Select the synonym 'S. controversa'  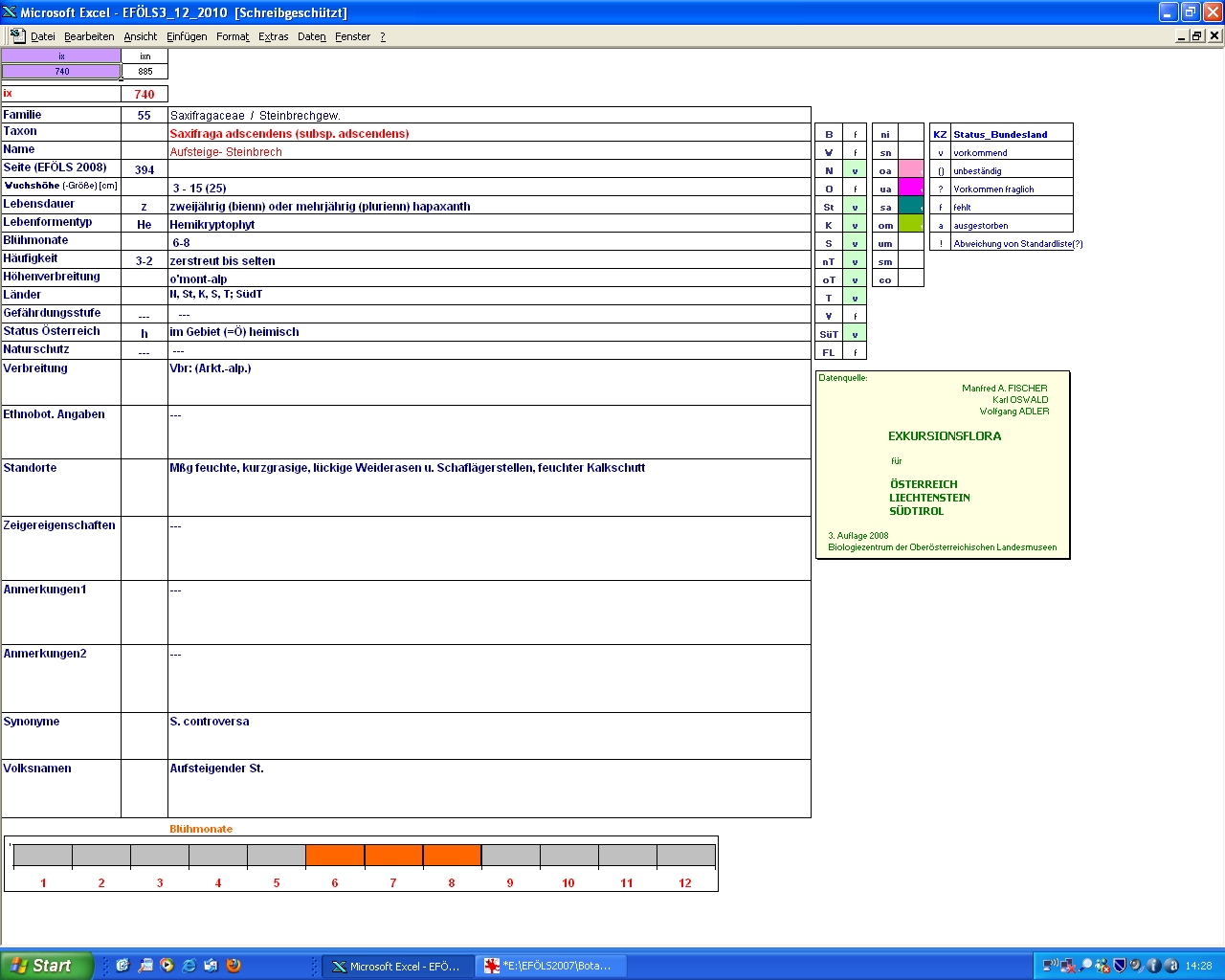click(210, 721)
